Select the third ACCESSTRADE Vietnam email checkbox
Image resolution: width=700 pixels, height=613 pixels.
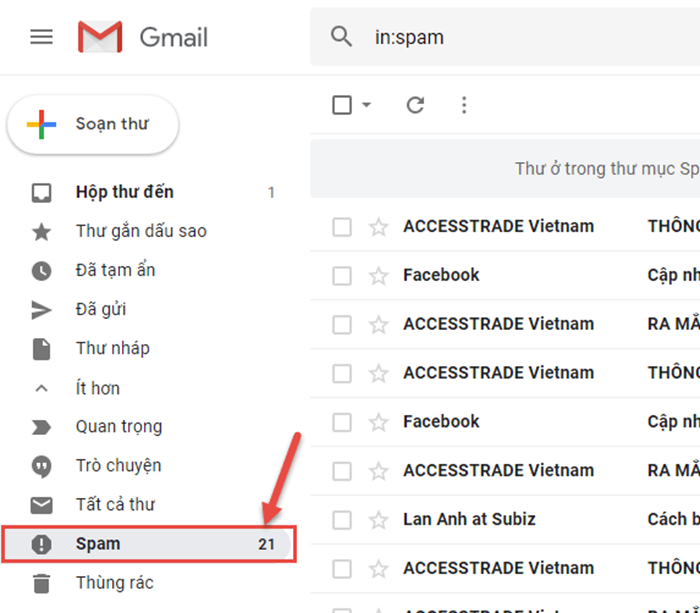[x=342, y=373]
